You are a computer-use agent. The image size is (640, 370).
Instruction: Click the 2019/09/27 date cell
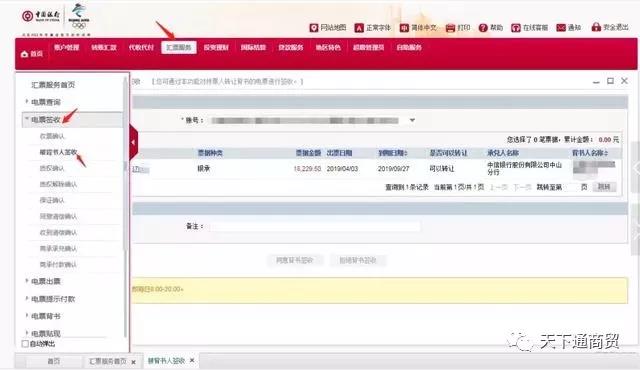(393, 168)
